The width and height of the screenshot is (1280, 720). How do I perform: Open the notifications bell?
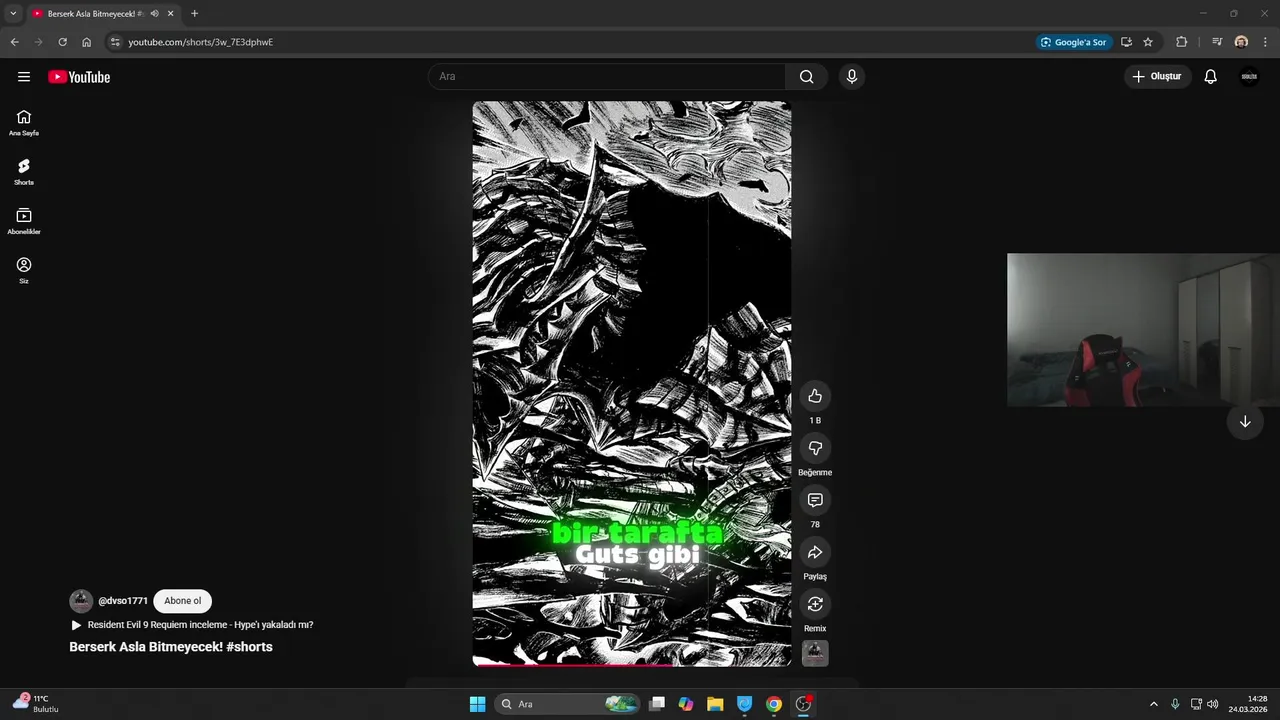click(1210, 77)
